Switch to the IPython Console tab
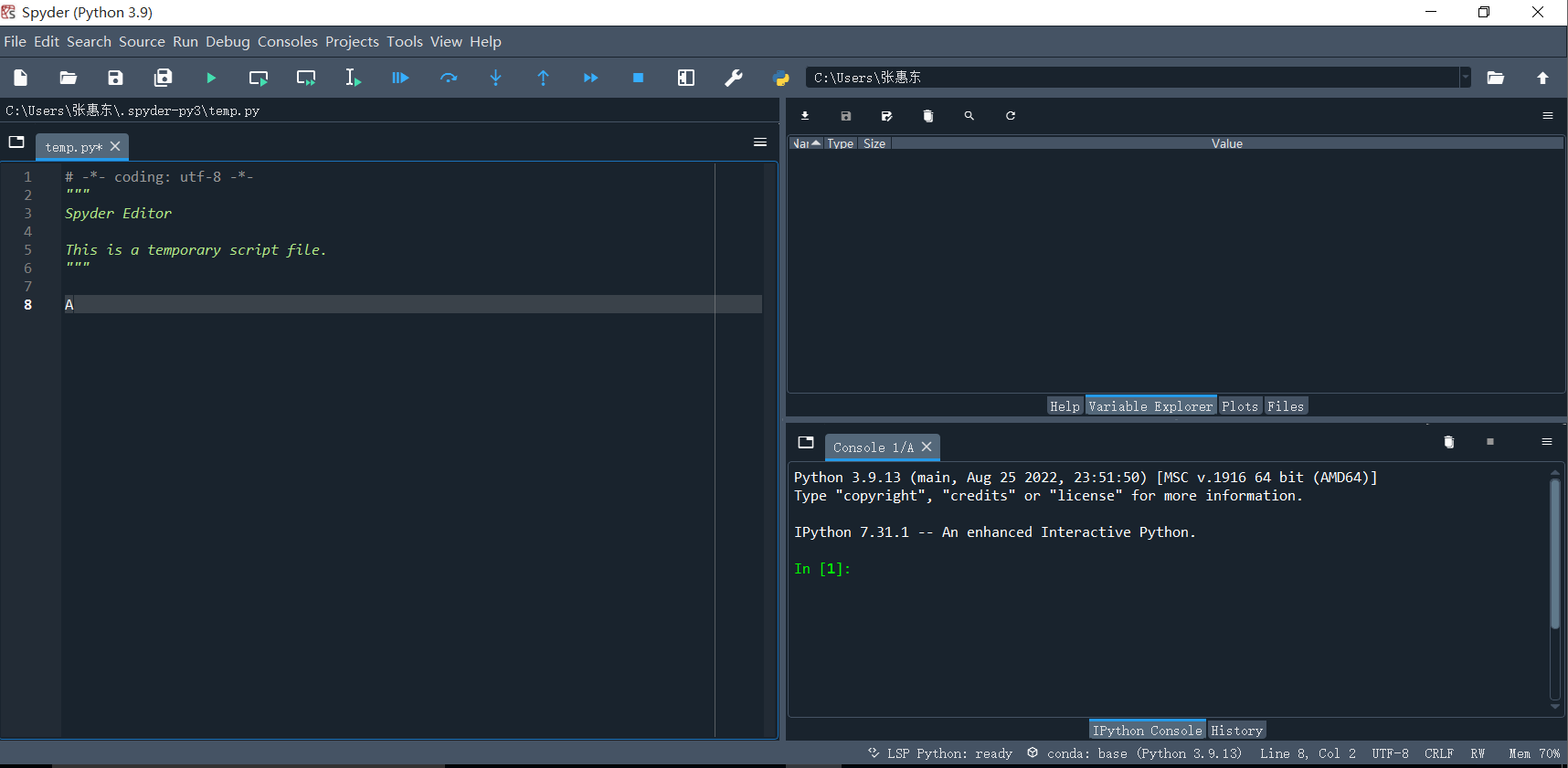Viewport: 1568px width, 768px height. (1148, 730)
